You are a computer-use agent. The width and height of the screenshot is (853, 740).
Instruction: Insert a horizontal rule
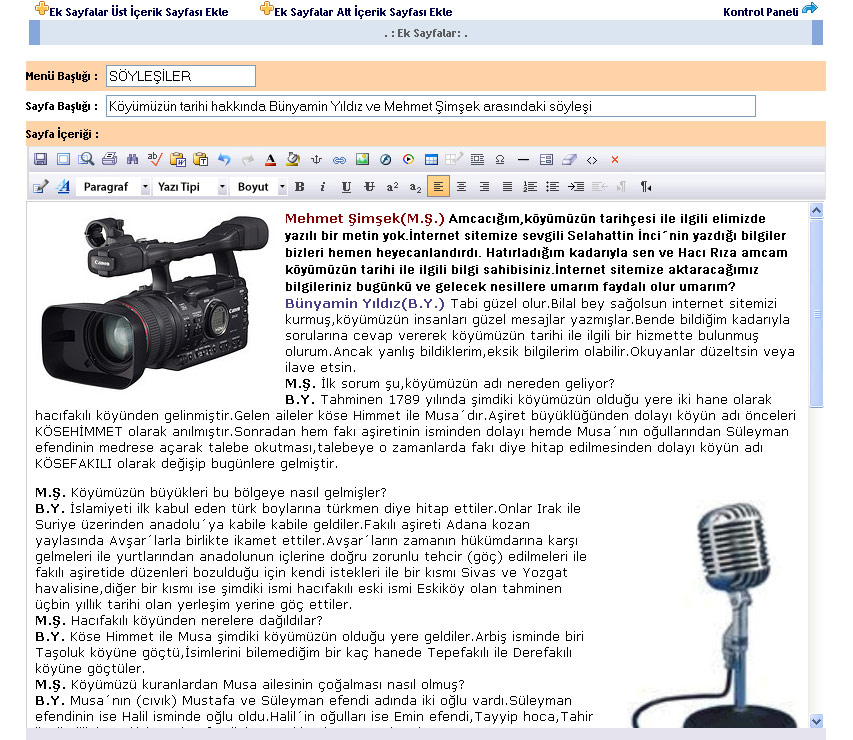coord(523,160)
